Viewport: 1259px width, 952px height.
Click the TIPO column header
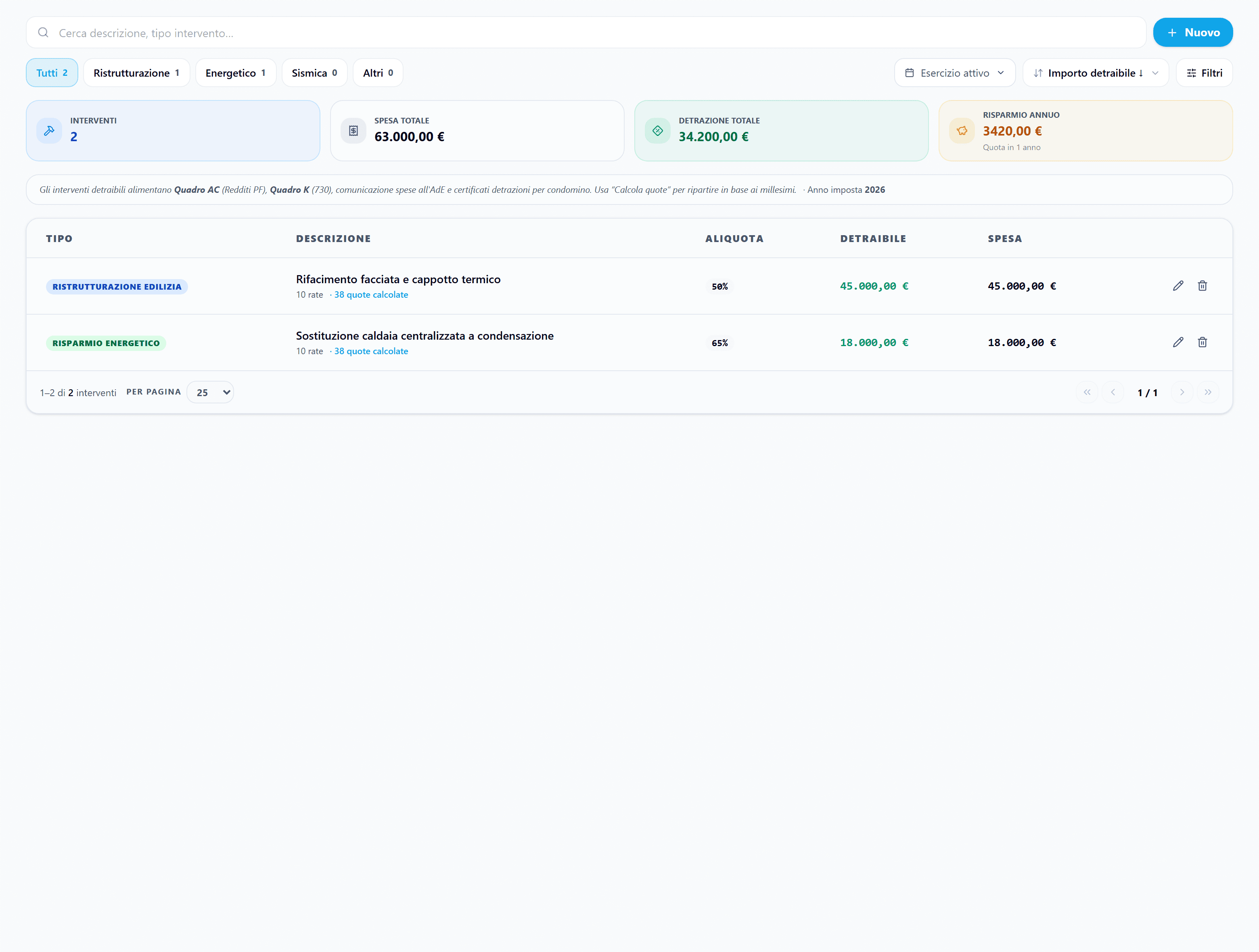pos(59,238)
